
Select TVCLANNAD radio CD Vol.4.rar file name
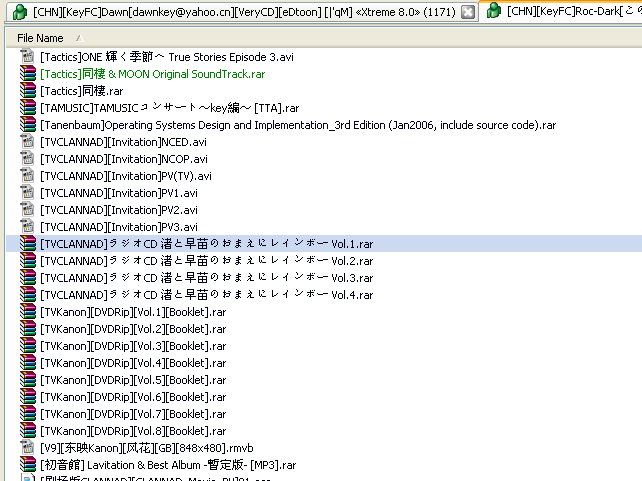(206, 295)
